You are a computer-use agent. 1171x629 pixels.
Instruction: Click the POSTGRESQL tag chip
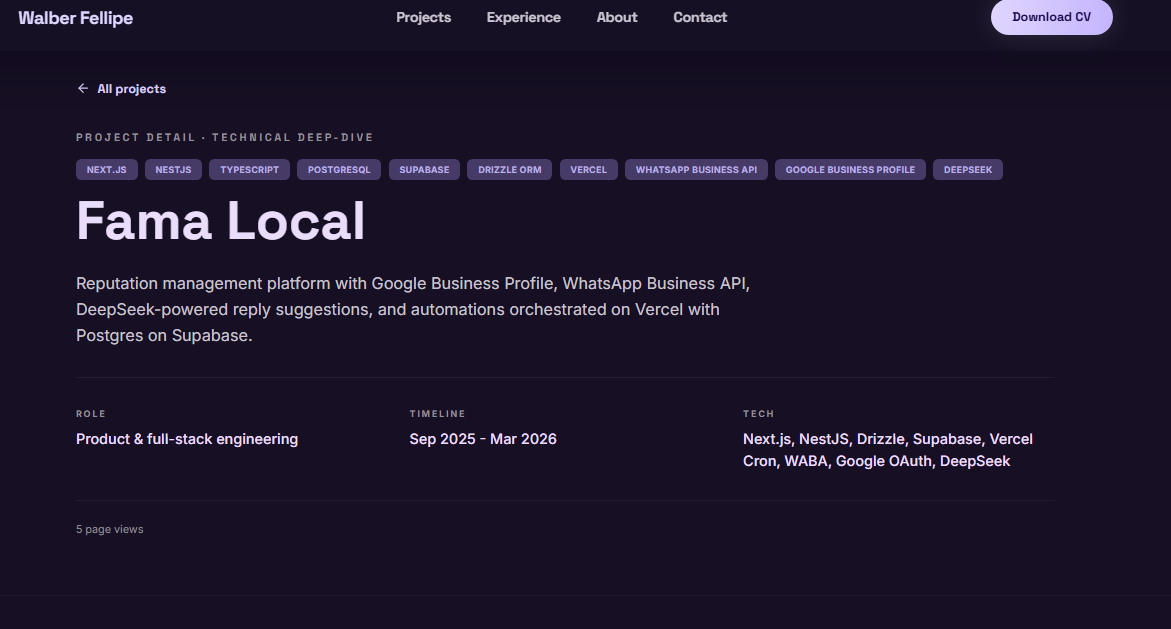[339, 170]
